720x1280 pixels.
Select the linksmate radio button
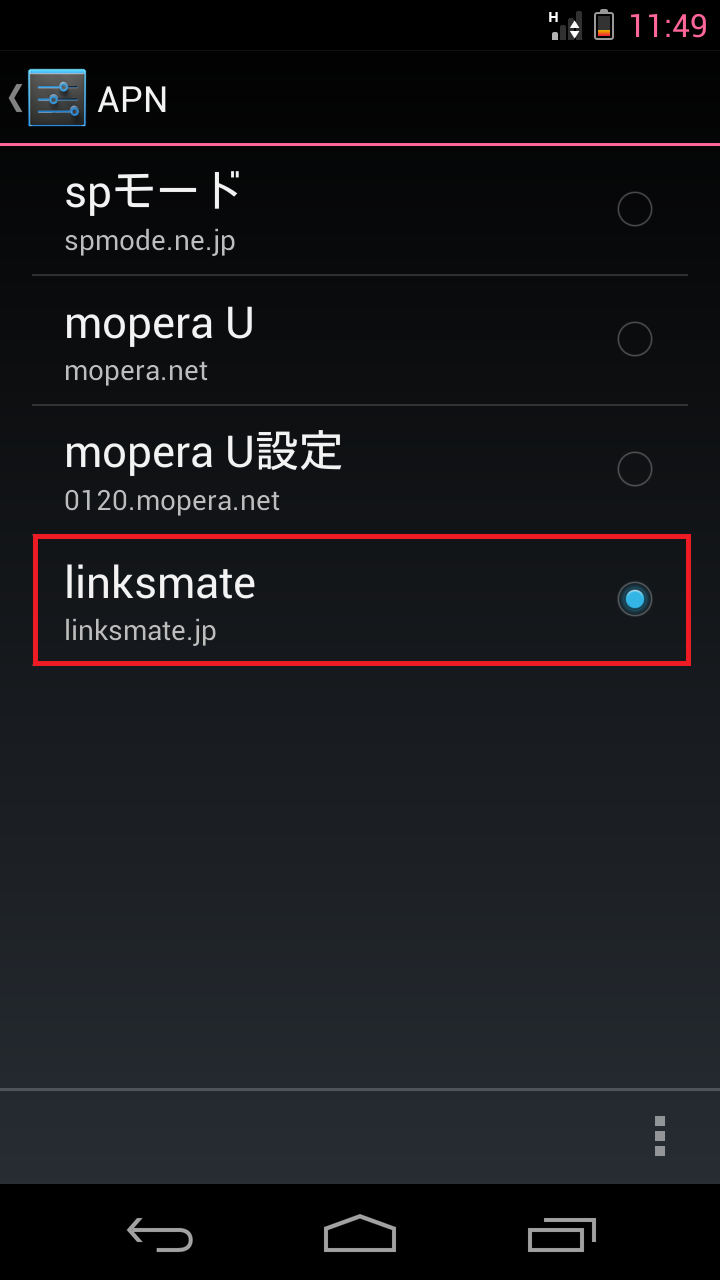[635, 599]
